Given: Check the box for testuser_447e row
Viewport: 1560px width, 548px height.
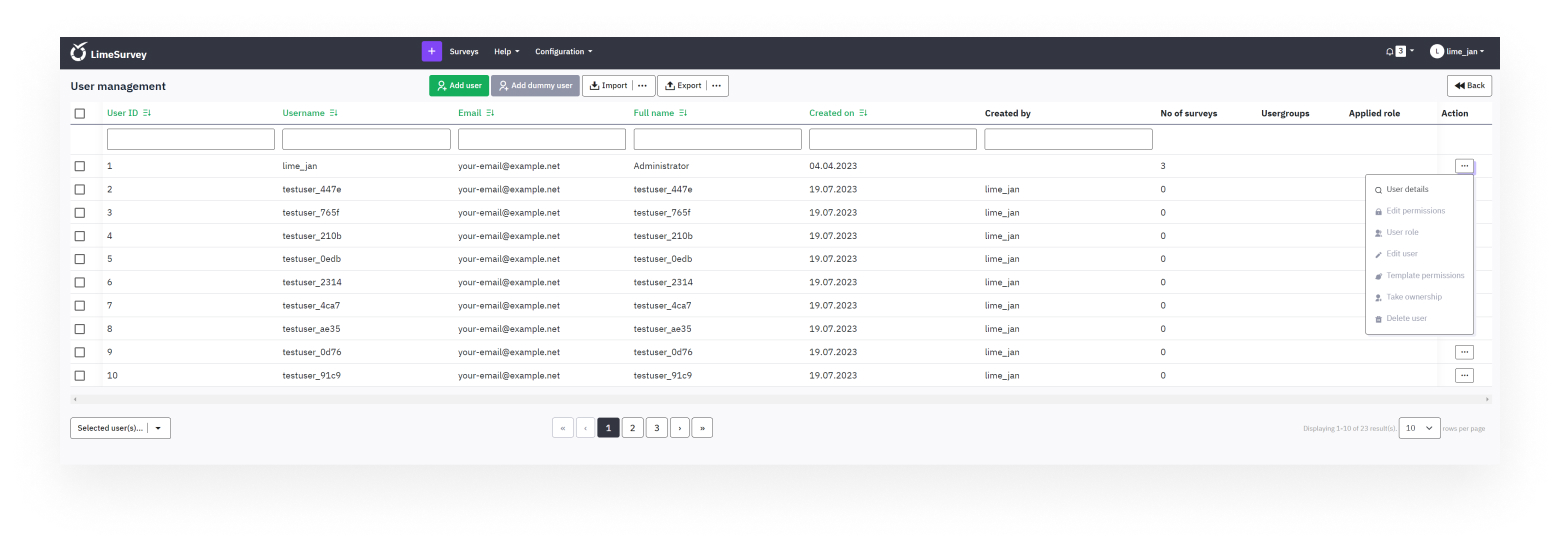Looking at the screenshot, I should [x=80, y=189].
